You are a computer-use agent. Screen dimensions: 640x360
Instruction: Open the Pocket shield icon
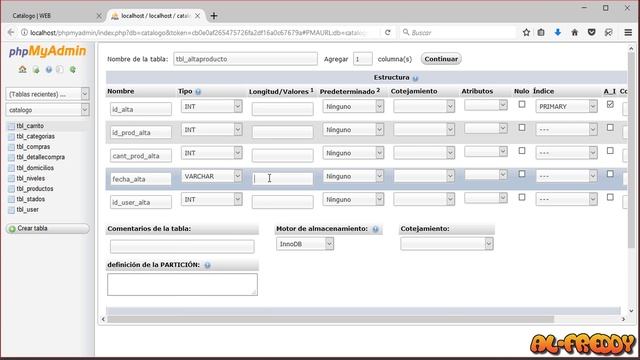(591, 32)
